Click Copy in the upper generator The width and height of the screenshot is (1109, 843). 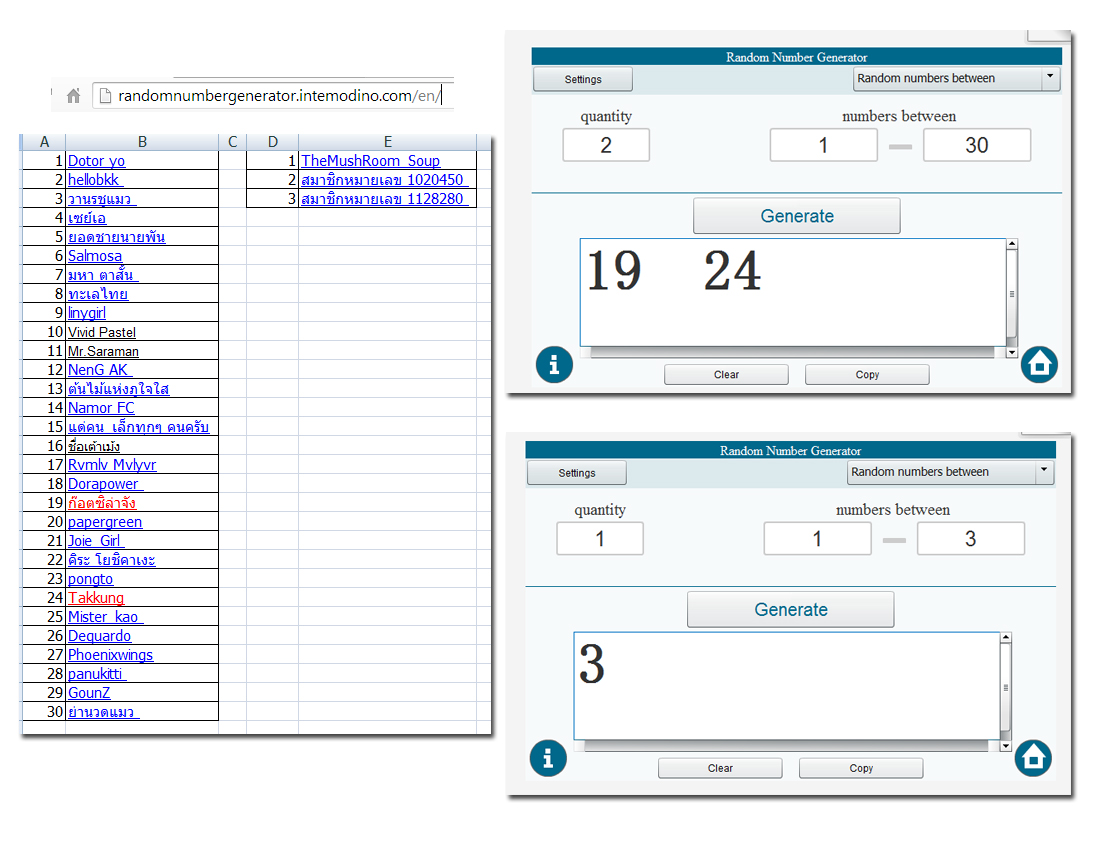[x=867, y=375]
